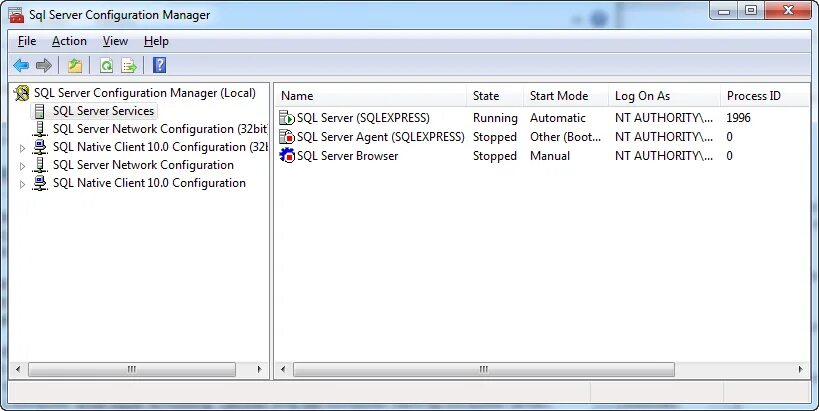The image size is (819, 411).
Task: Click the SQL Server Configuration Manager (Local) root icon
Action: 22,93
